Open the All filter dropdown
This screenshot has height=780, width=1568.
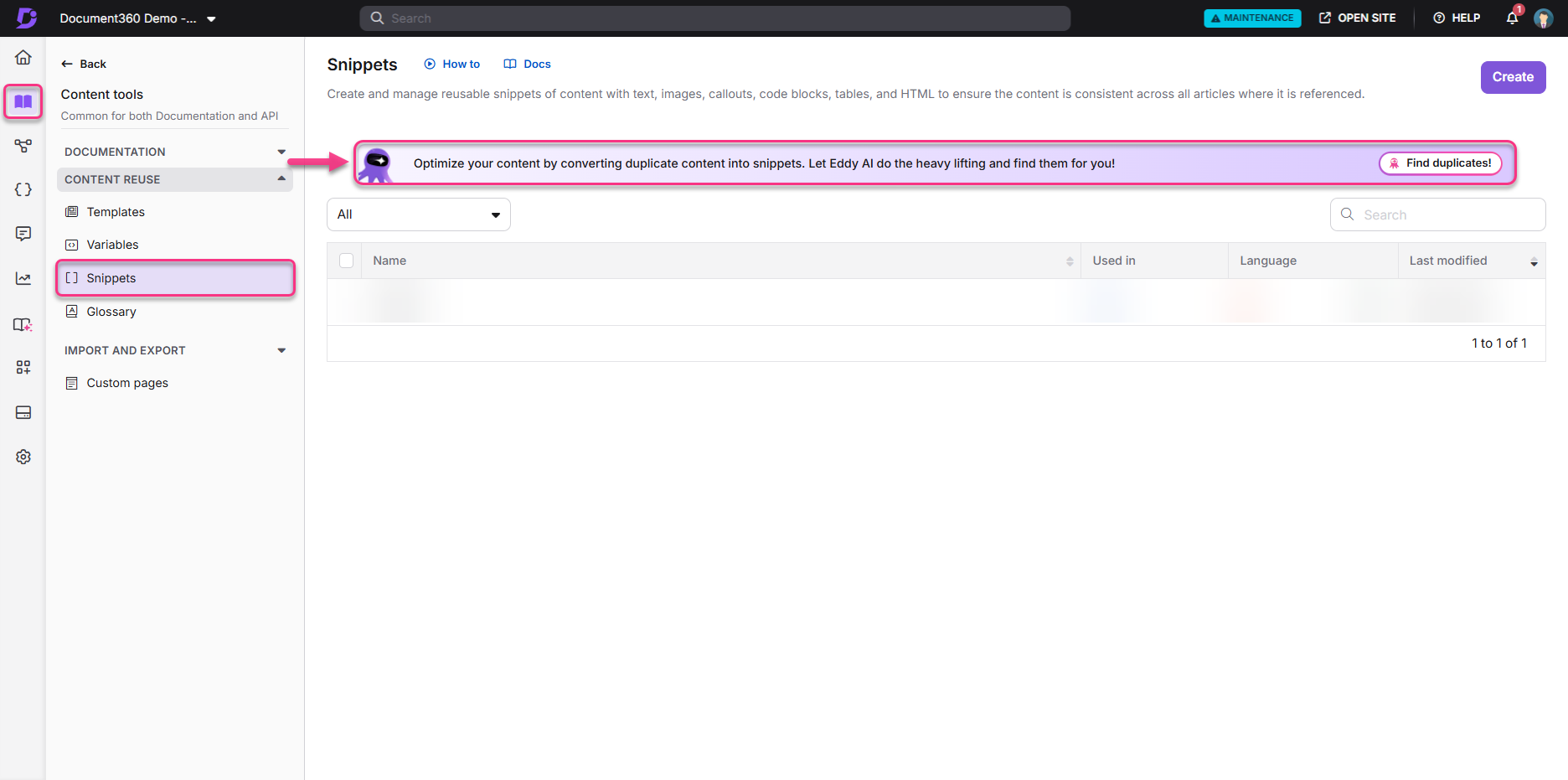[x=418, y=214]
